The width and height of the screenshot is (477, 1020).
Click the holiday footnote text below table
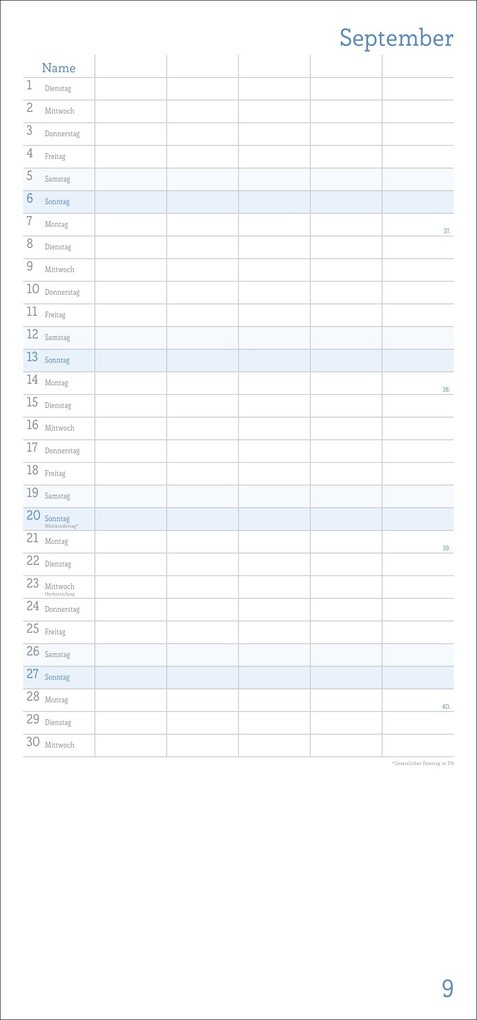422,763
